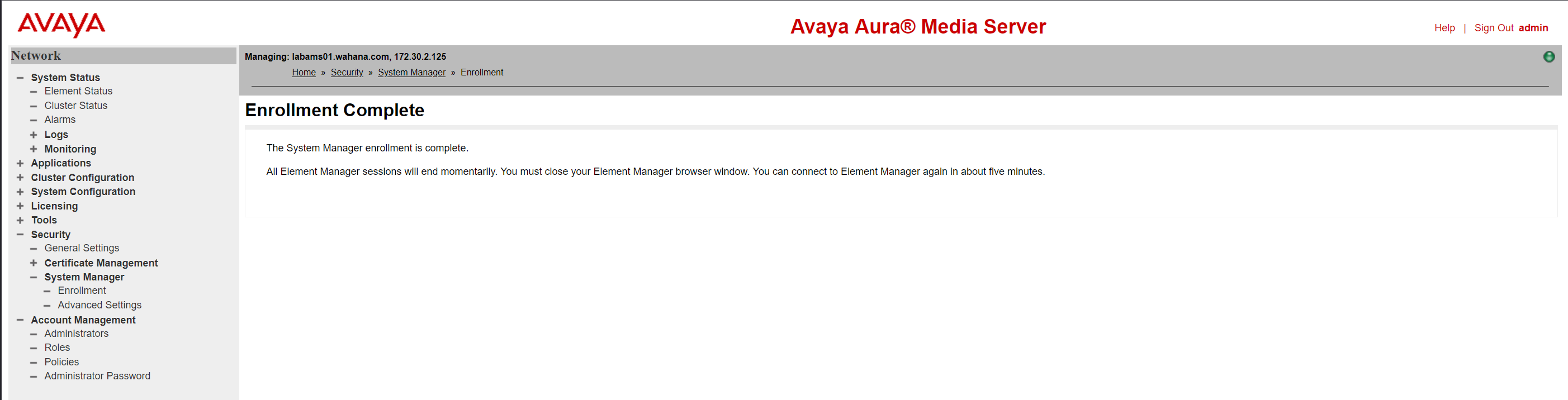Expand the Logs tree node
Screen dimensions: 1568x400
[34, 135]
